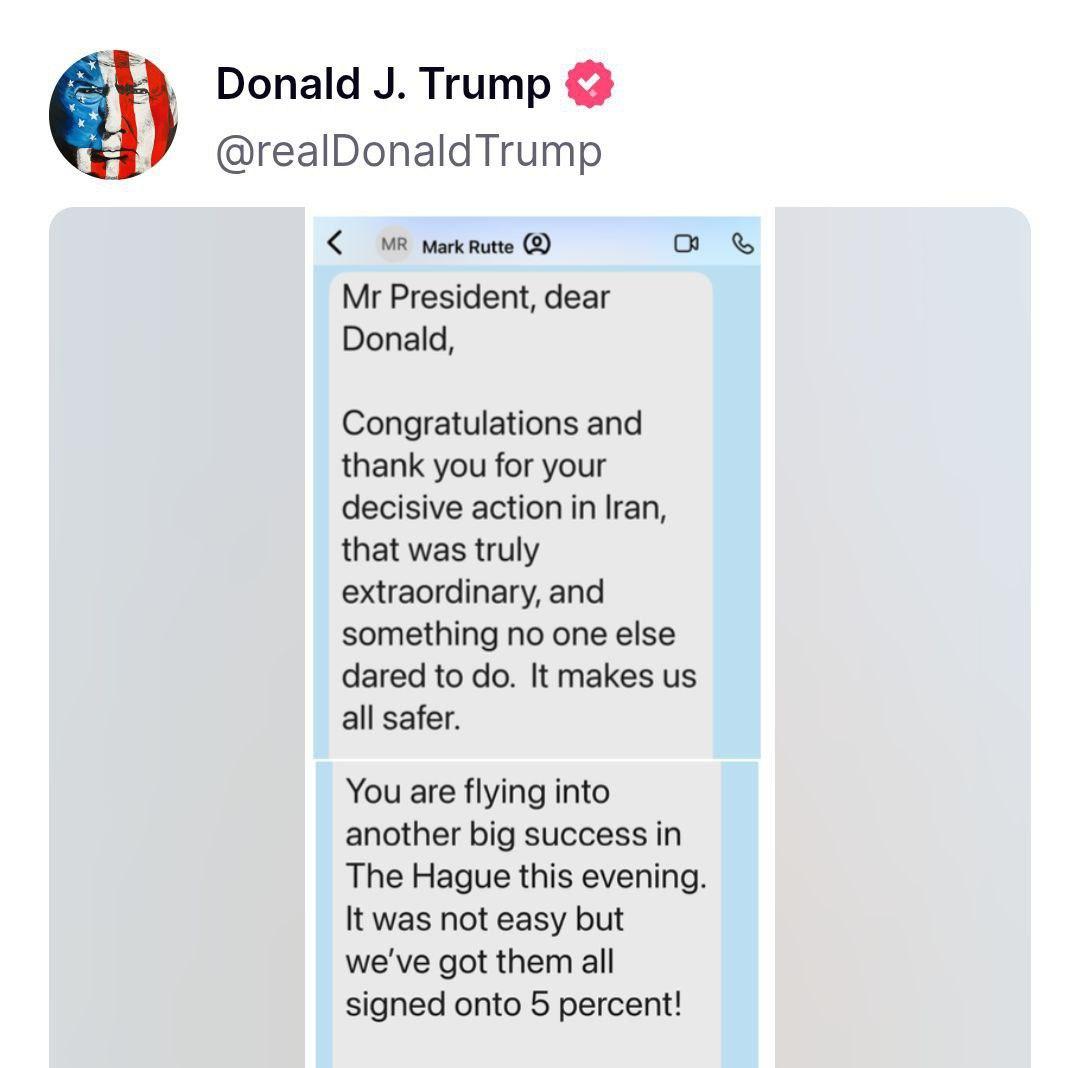1080x1068 pixels.
Task: Click the Donald J. Trump display name
Action: click(383, 85)
